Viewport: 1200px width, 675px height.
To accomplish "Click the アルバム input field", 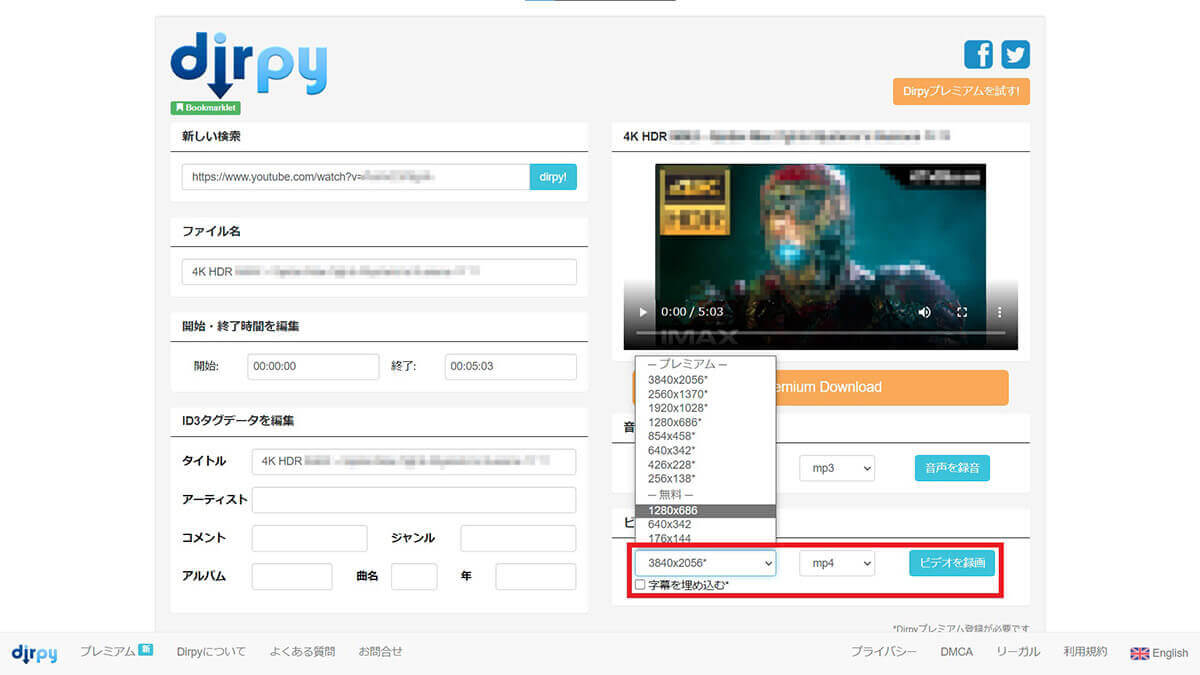I will pyautogui.click(x=292, y=577).
